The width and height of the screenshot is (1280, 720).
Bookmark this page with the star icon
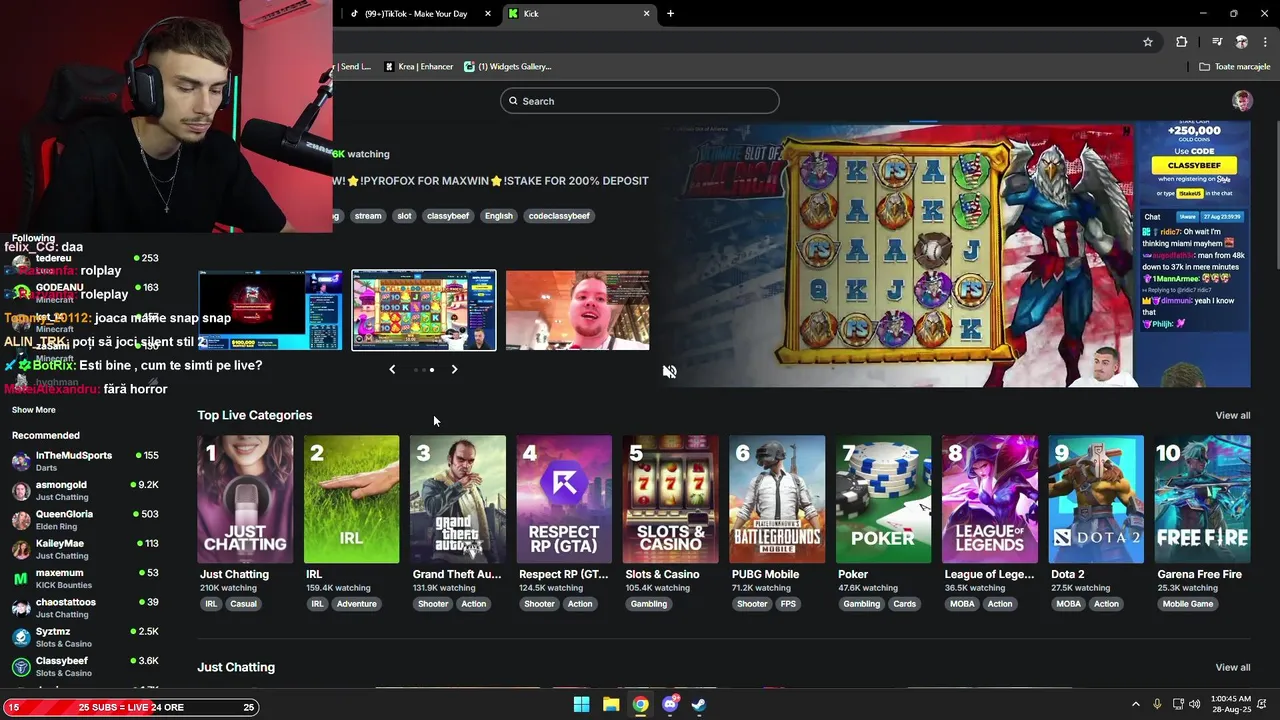tap(1148, 42)
